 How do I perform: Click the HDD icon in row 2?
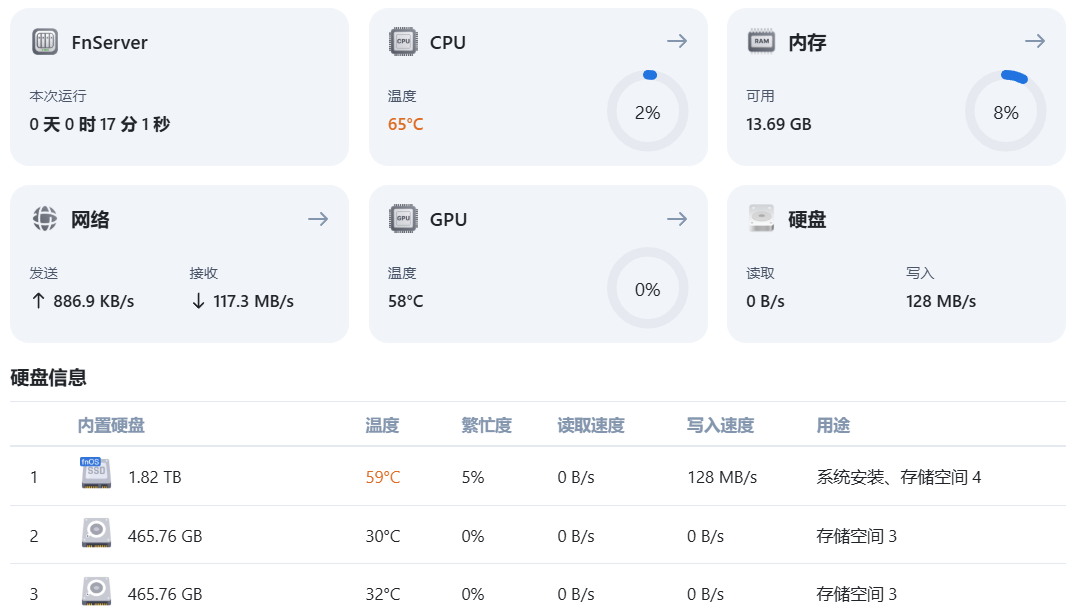pos(96,534)
